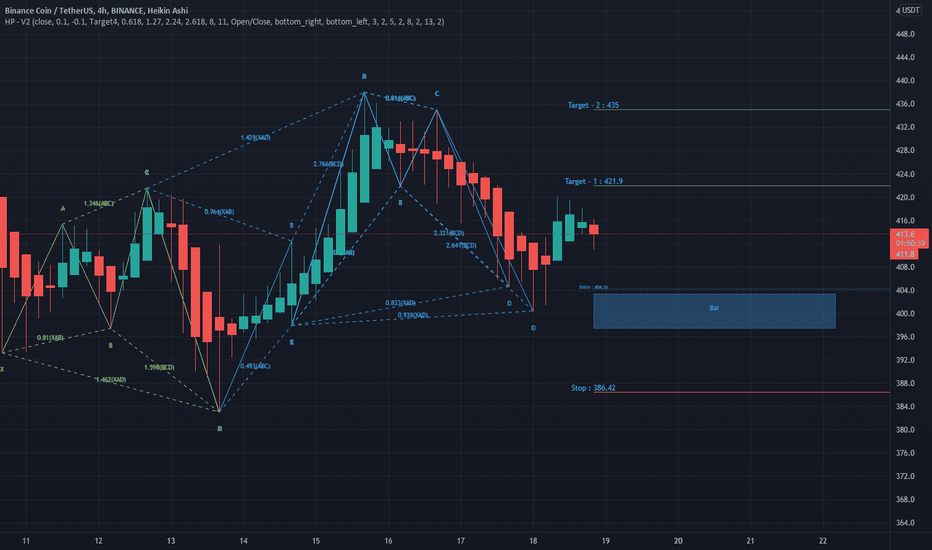
Task: Click date 19 on the time axis
Action: [x=605, y=541]
